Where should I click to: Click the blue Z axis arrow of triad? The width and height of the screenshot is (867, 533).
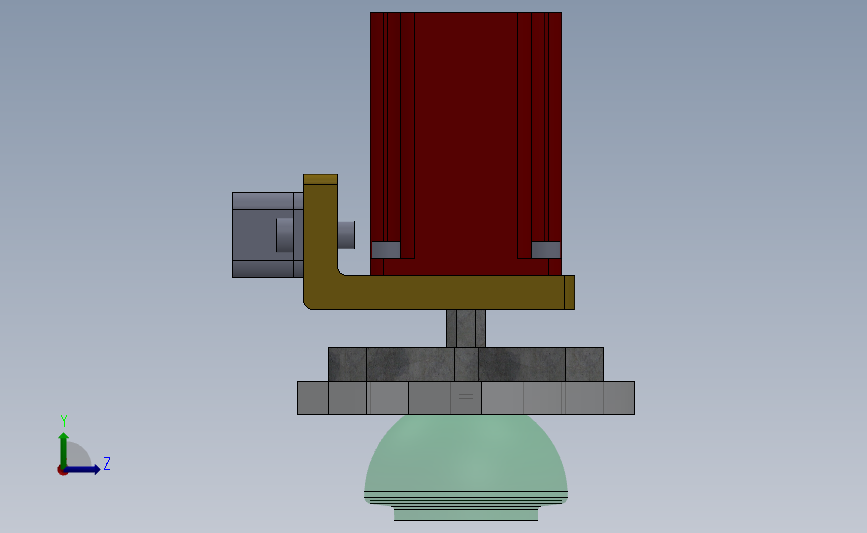click(x=84, y=470)
